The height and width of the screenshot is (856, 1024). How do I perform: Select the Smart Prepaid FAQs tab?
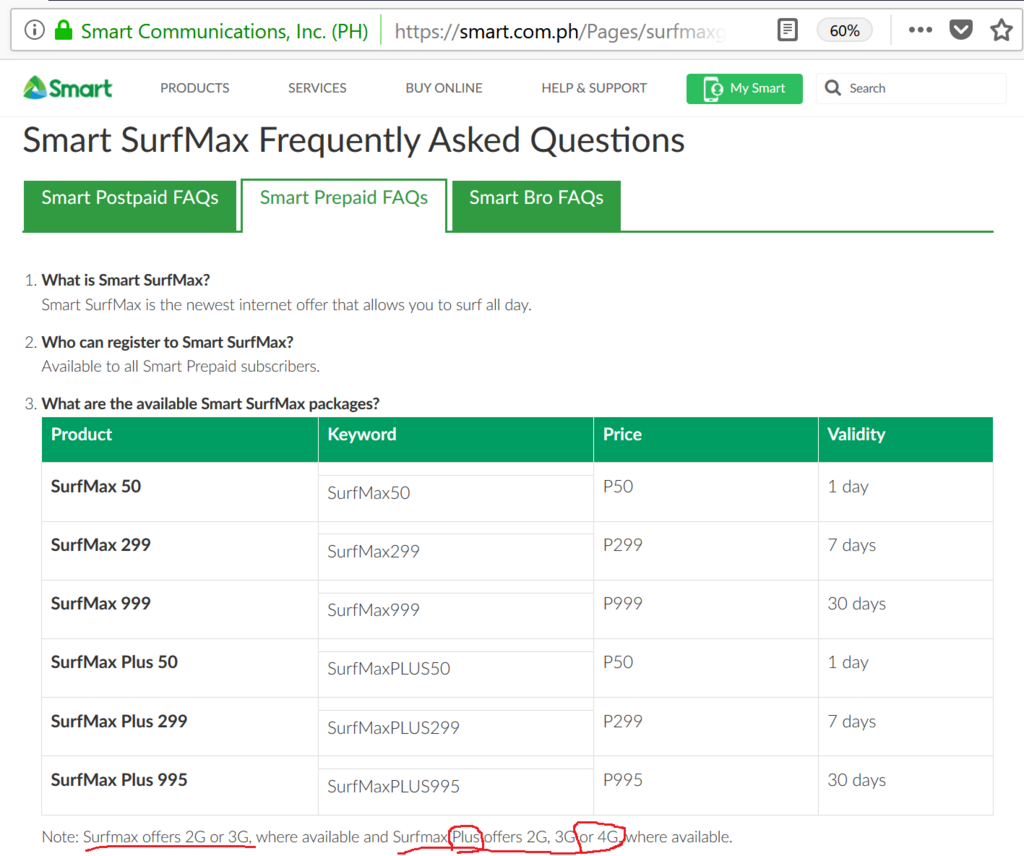(343, 197)
